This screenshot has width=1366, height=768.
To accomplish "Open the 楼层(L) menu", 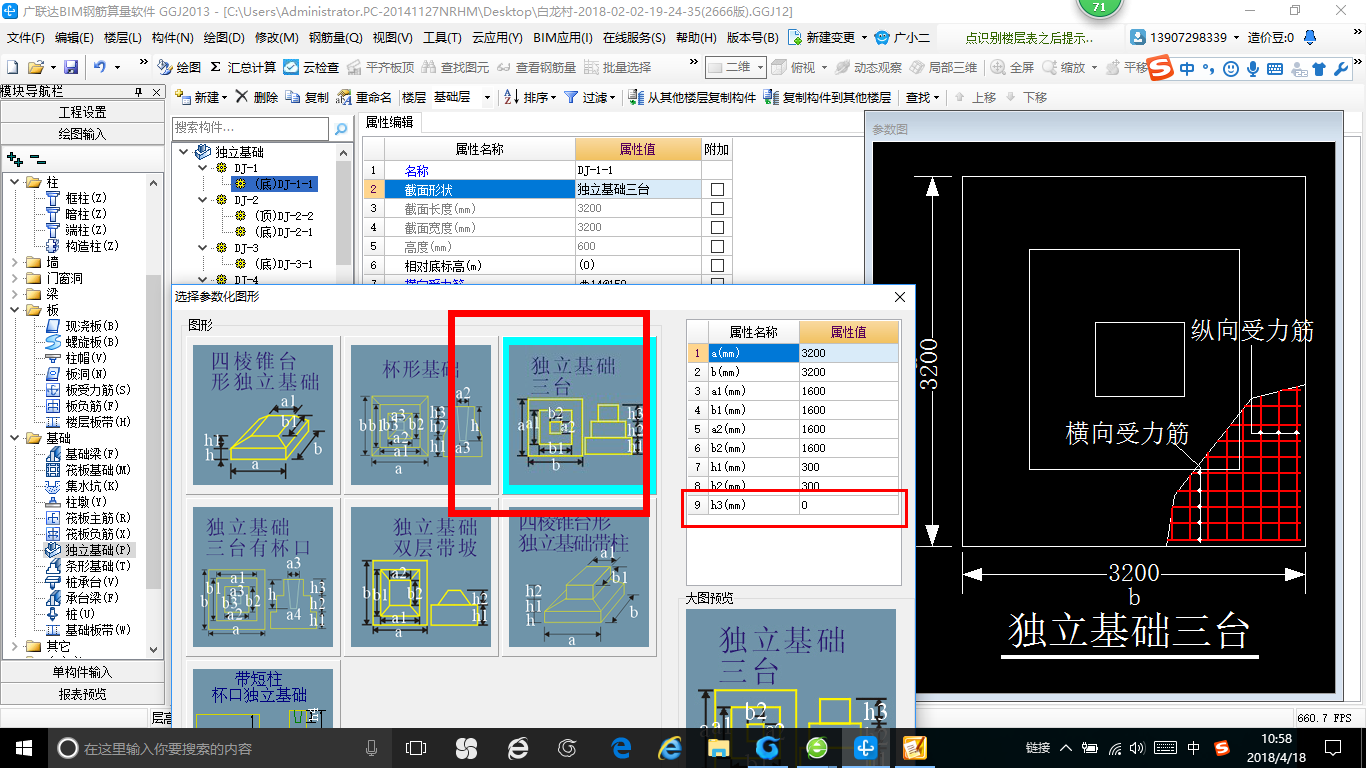I will (x=123, y=38).
